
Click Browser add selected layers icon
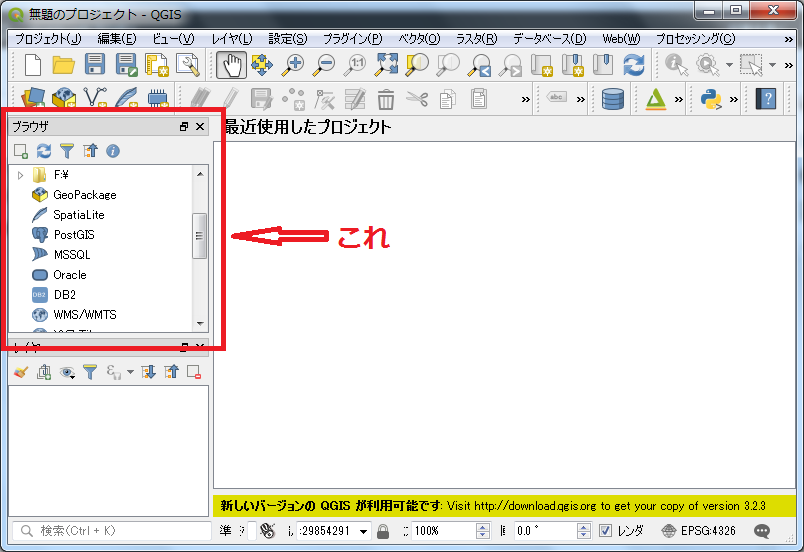tap(21, 151)
